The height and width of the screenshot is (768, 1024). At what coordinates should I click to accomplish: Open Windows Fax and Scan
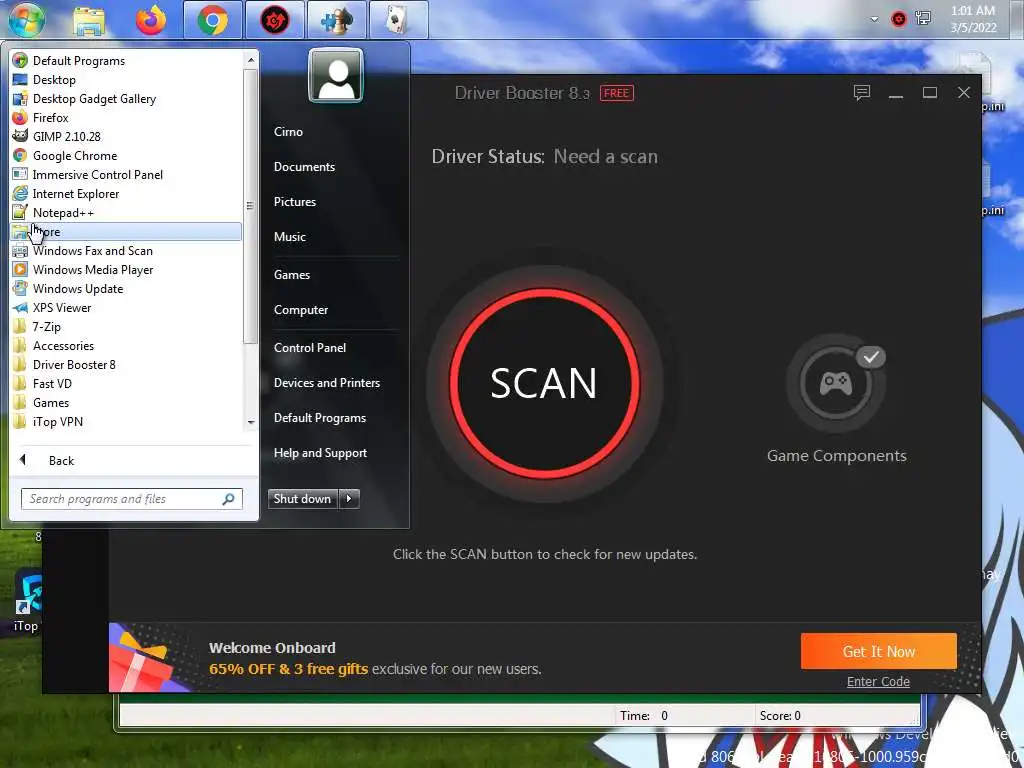click(x=126, y=251)
